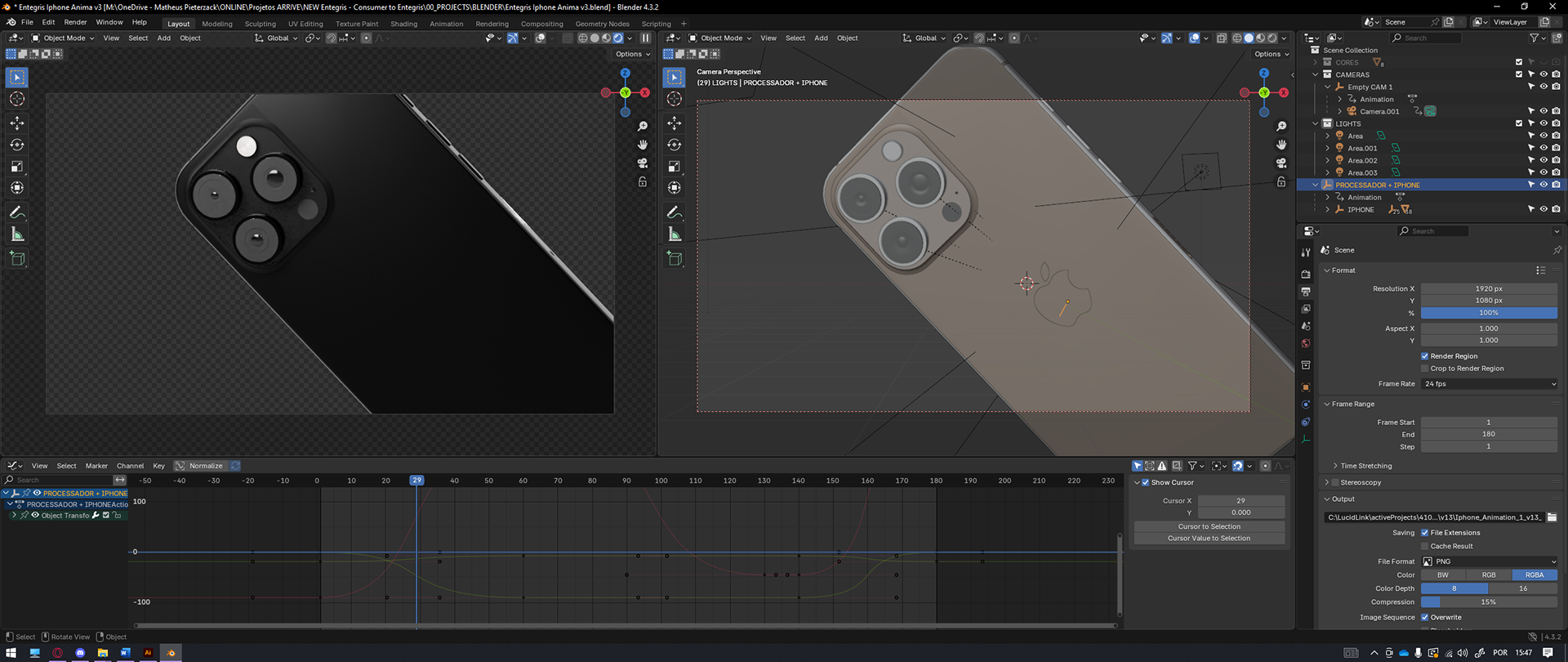
Task: Set Color Depth to 16
Action: 1523,588
